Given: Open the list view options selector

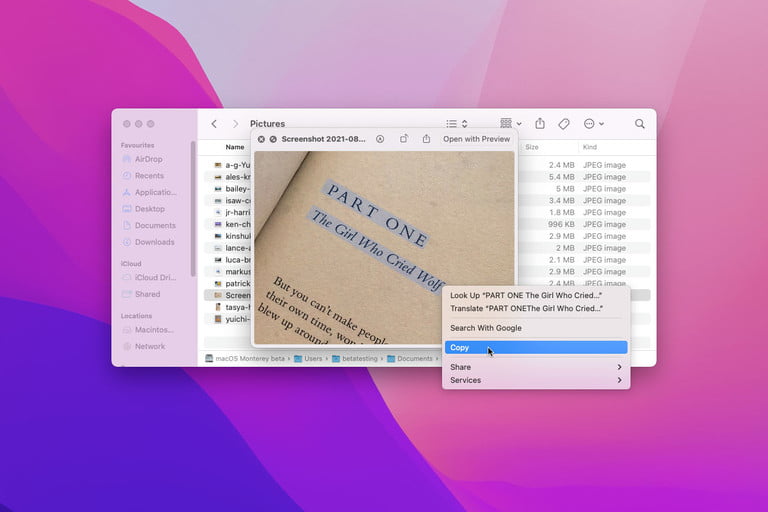Looking at the screenshot, I should [456, 124].
